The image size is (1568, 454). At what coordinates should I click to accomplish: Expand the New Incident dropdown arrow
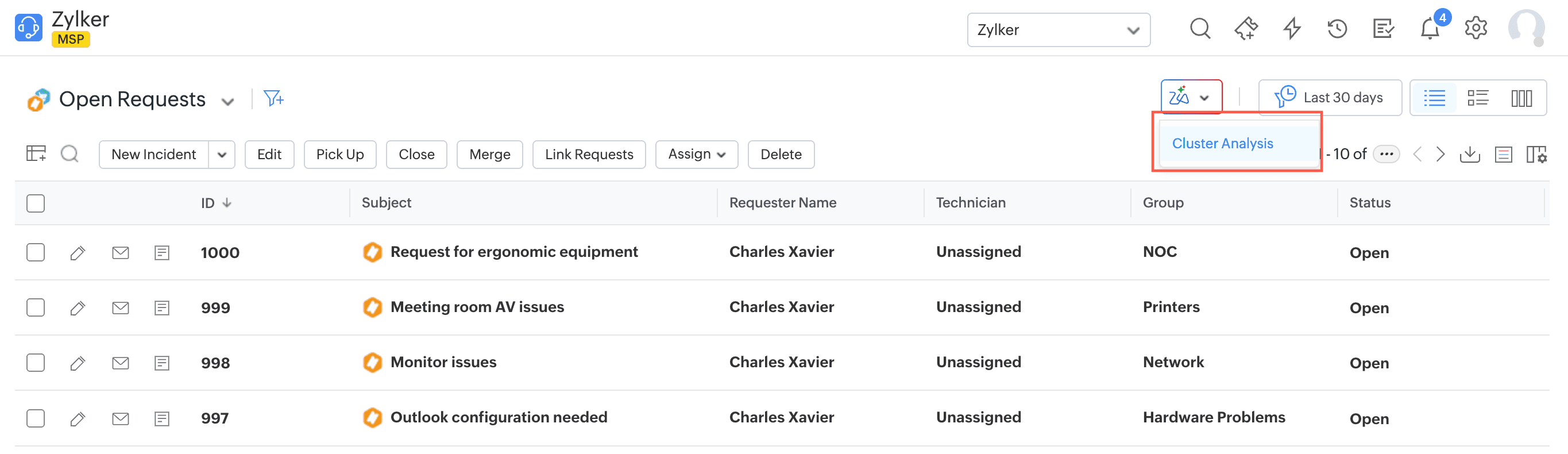pyautogui.click(x=222, y=155)
